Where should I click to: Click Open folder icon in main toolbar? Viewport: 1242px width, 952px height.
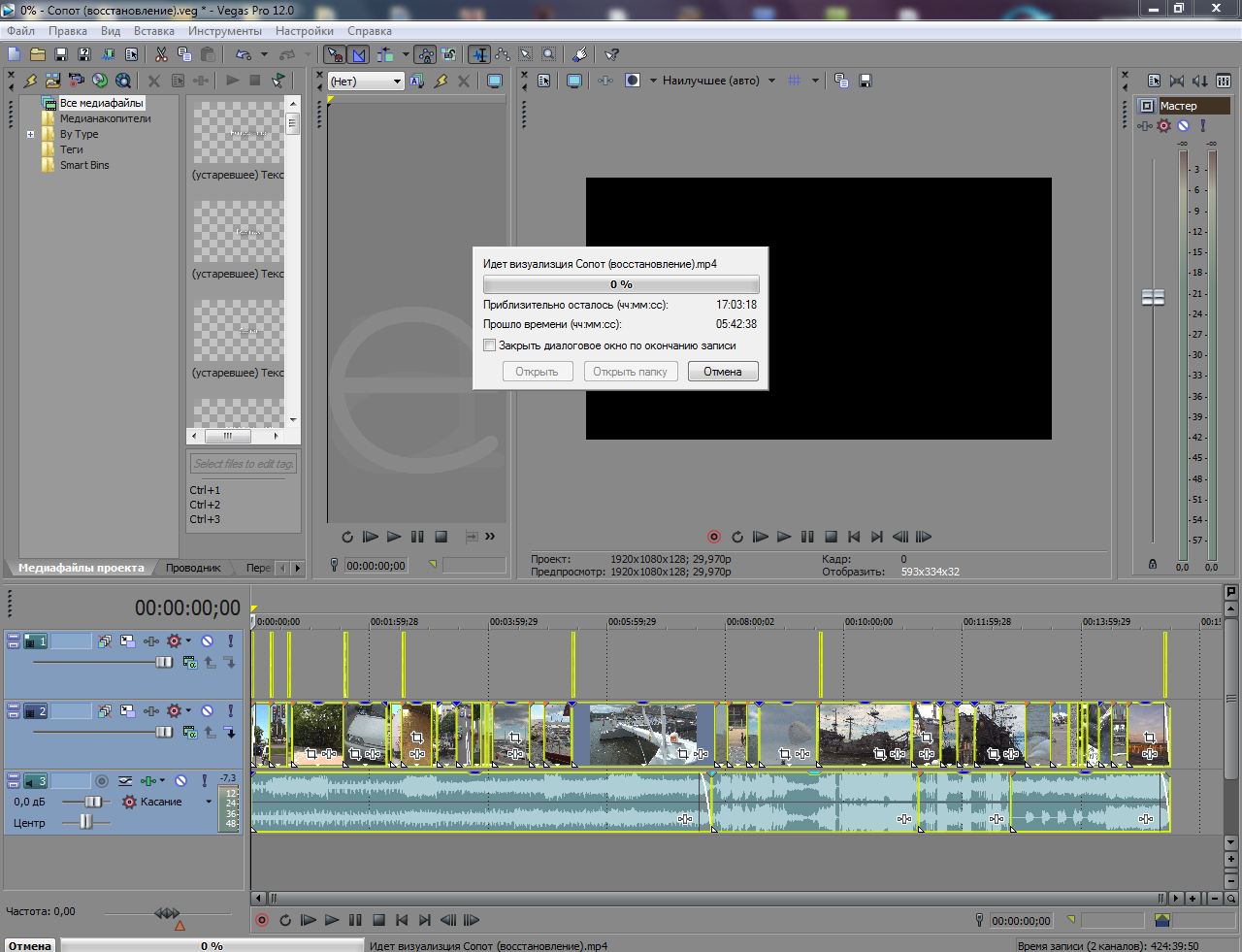point(38,55)
